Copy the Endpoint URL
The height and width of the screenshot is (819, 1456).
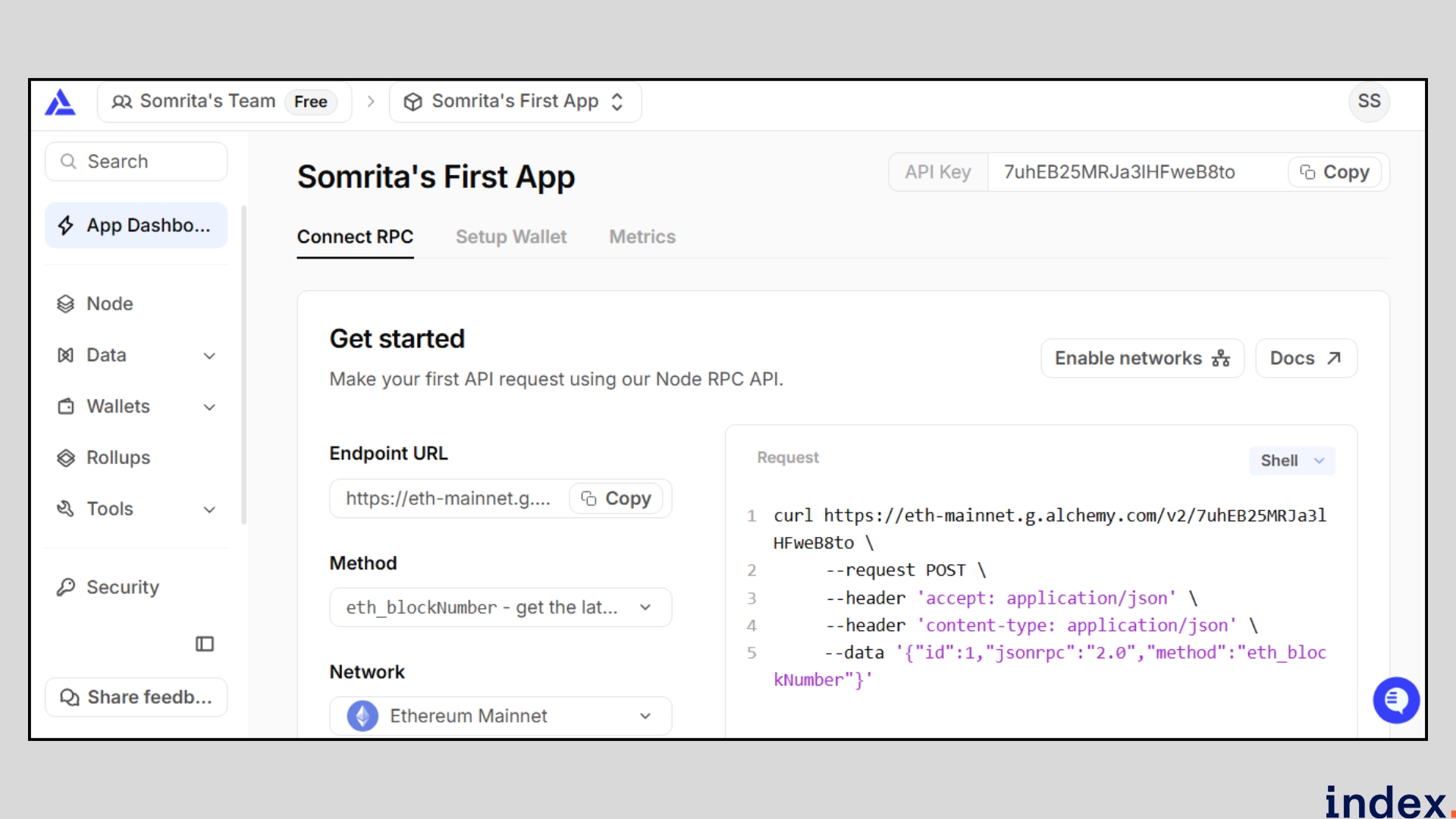pyautogui.click(x=616, y=498)
